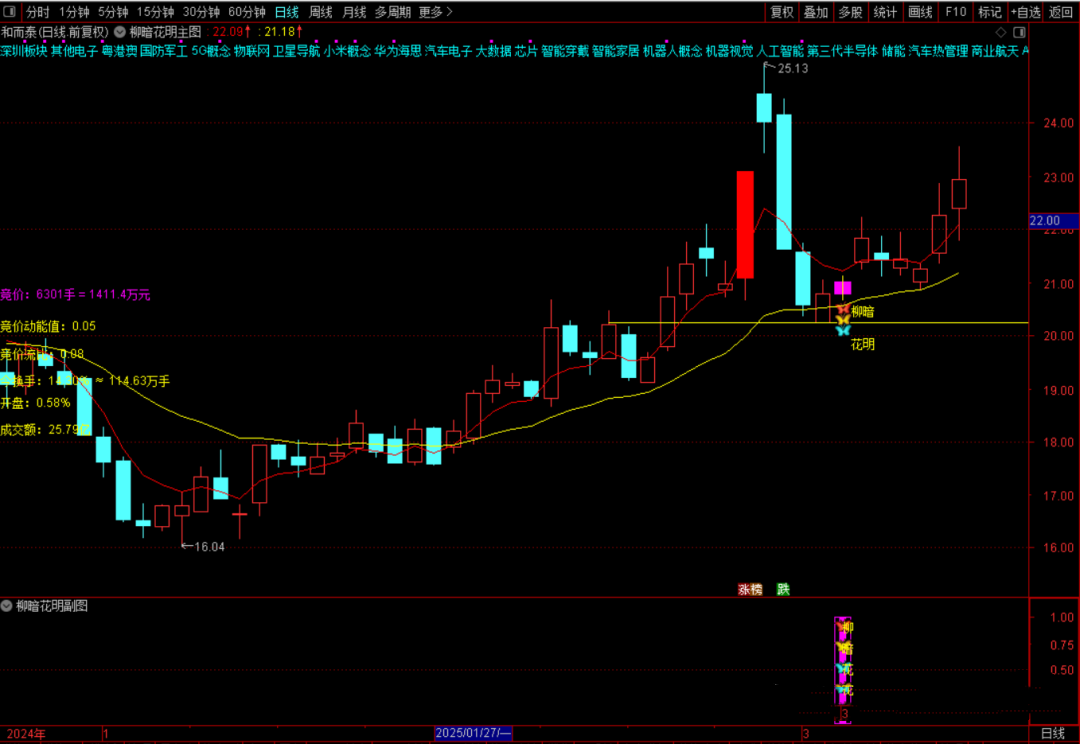The height and width of the screenshot is (744, 1080).
Task: Switch to the 周线 weekly tab
Action: click(x=321, y=12)
